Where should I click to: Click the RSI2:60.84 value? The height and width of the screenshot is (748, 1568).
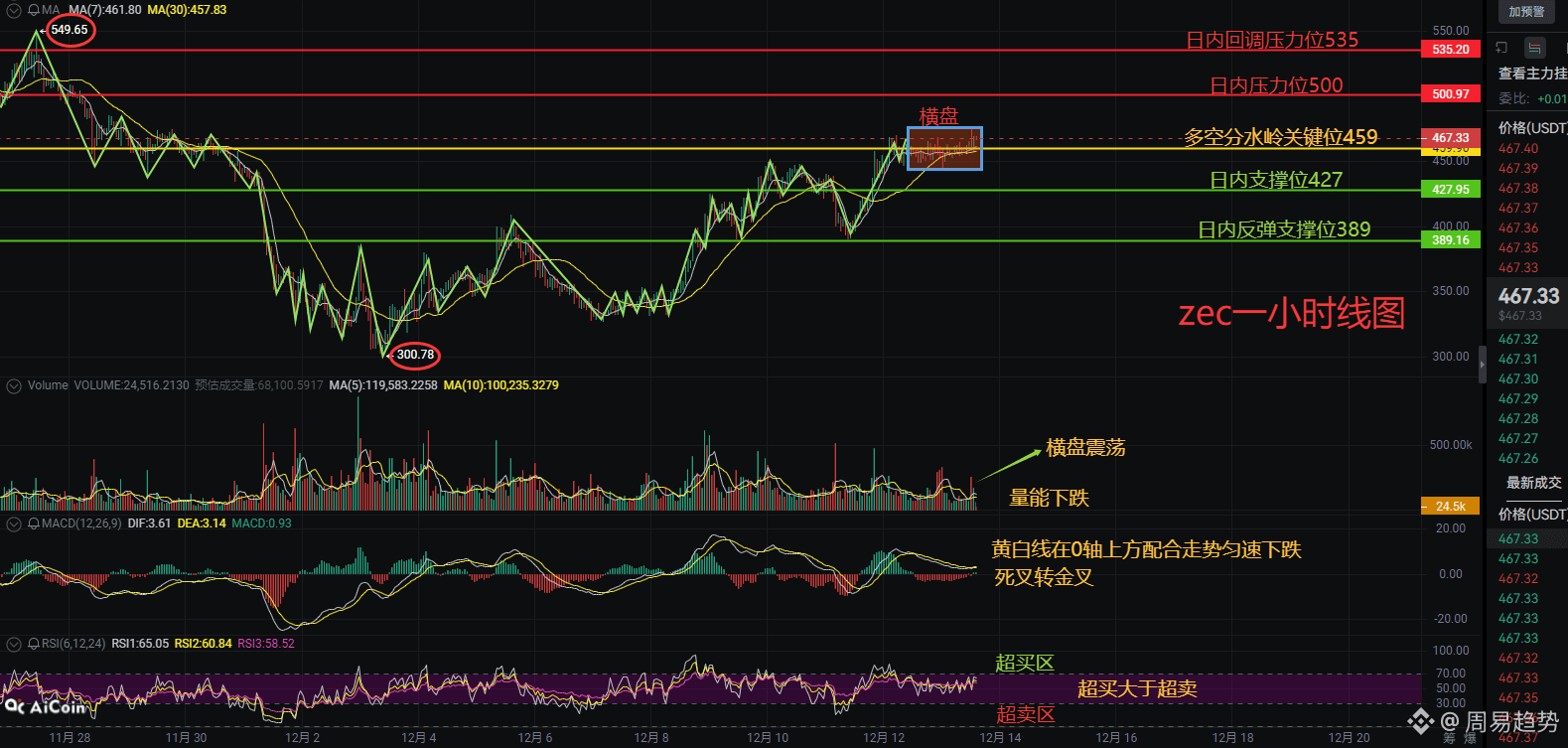coord(204,644)
